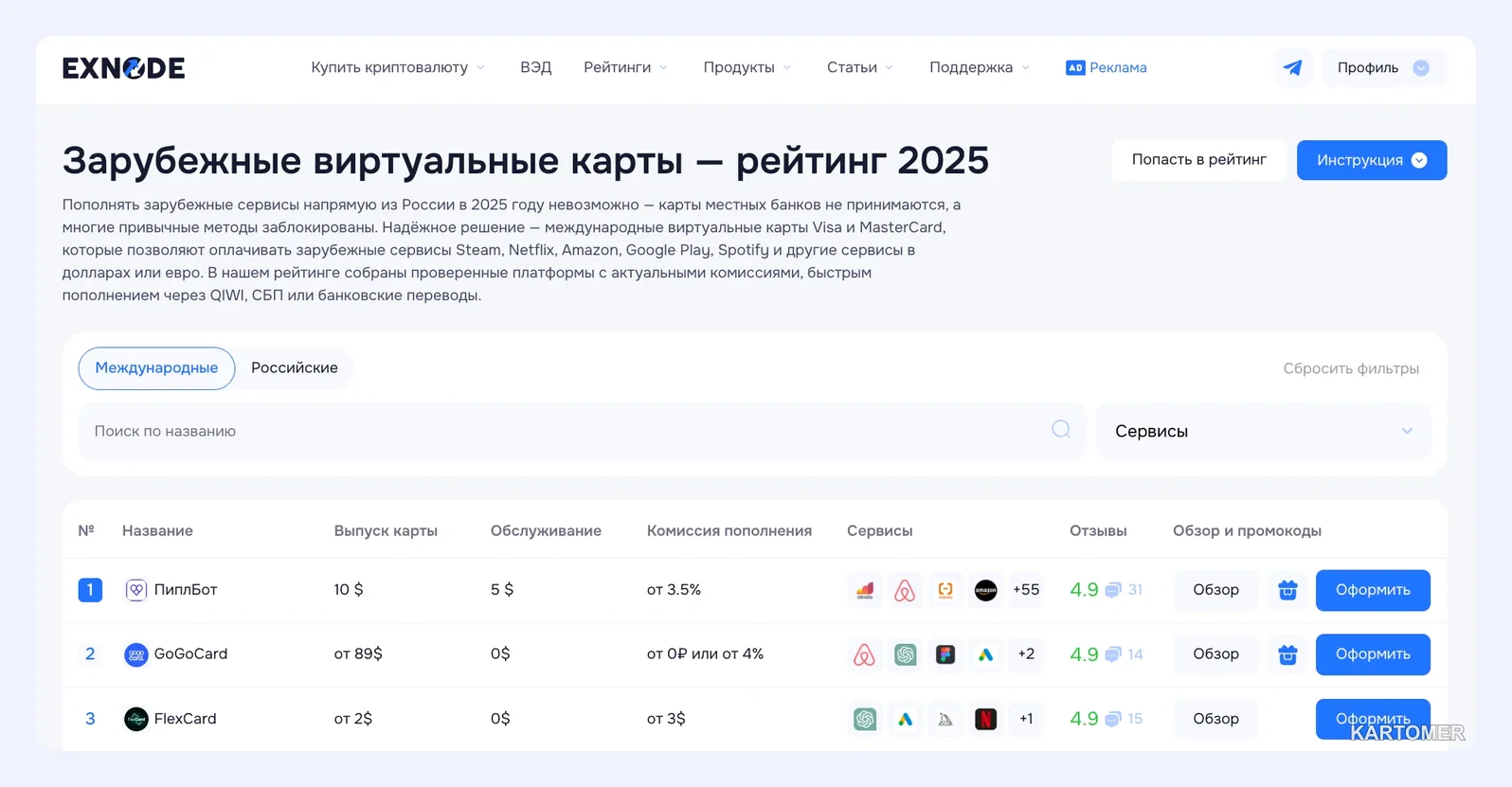Image resolution: width=1512 pixels, height=787 pixels.
Task: Switch to the Российские filter tab
Action: [x=295, y=368]
